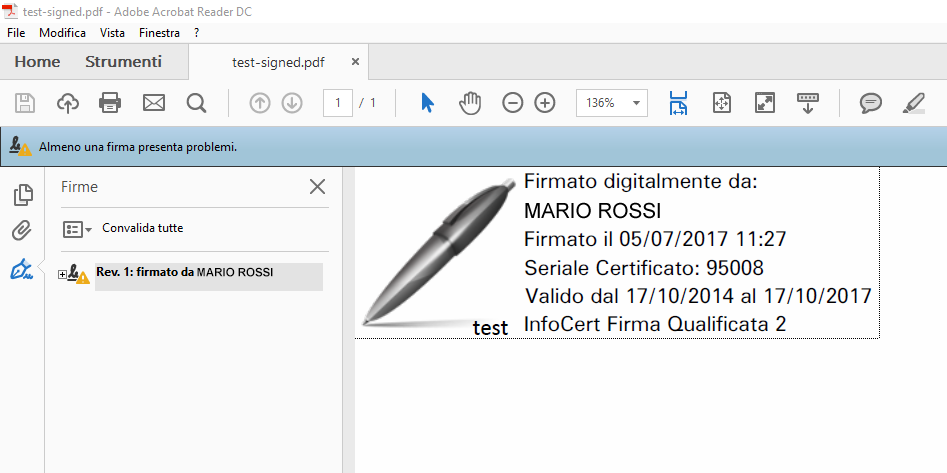Click the Fit one full page icon

[722, 103]
